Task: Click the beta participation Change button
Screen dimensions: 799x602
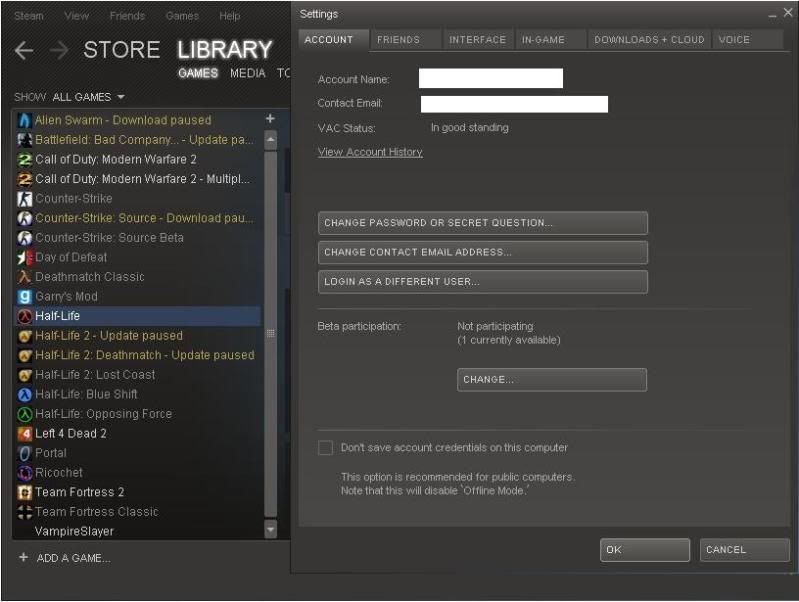Action: (x=552, y=380)
